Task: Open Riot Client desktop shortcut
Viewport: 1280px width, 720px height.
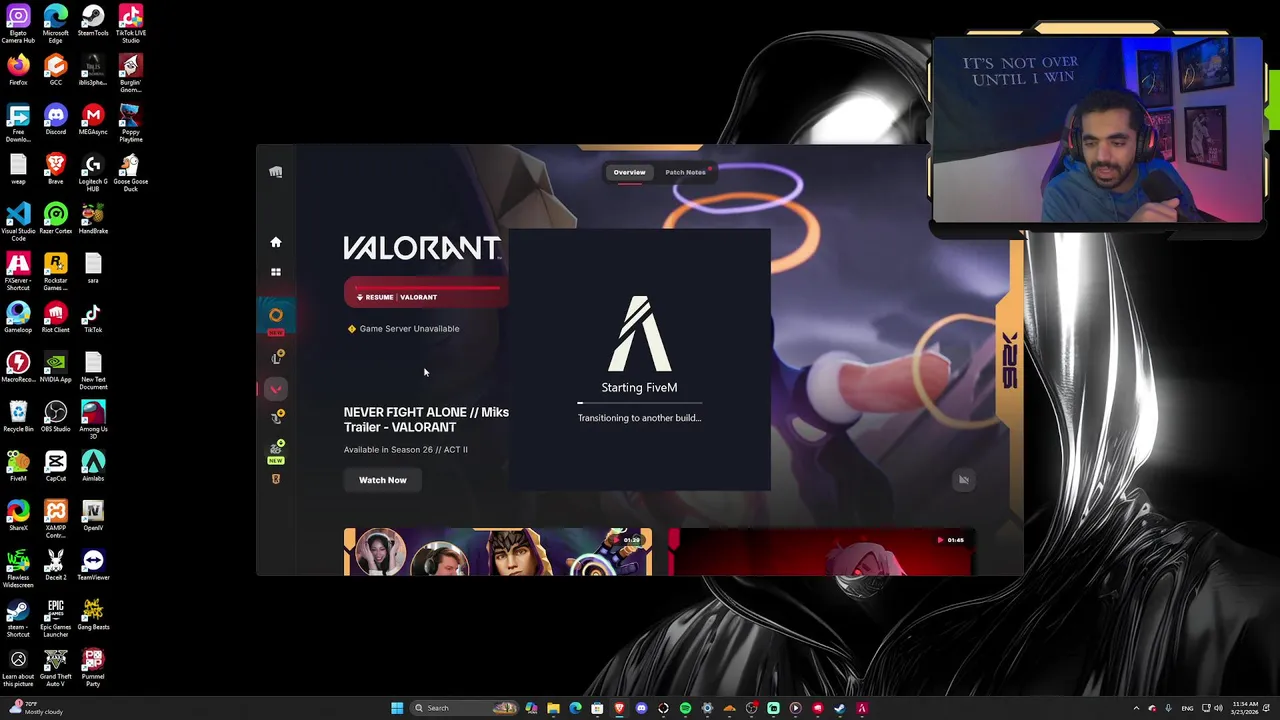Action: coord(56,318)
